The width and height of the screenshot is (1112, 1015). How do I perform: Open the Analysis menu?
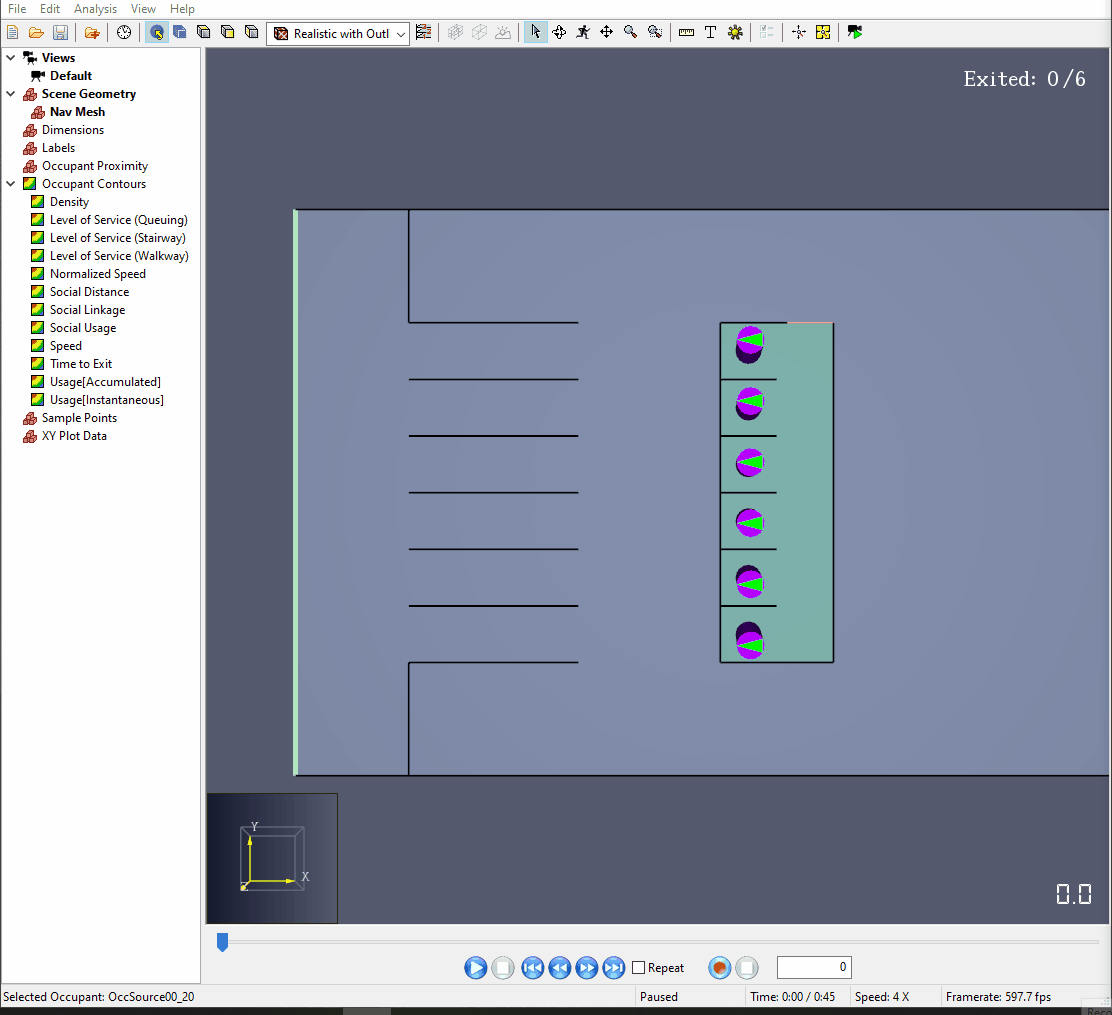click(x=95, y=9)
